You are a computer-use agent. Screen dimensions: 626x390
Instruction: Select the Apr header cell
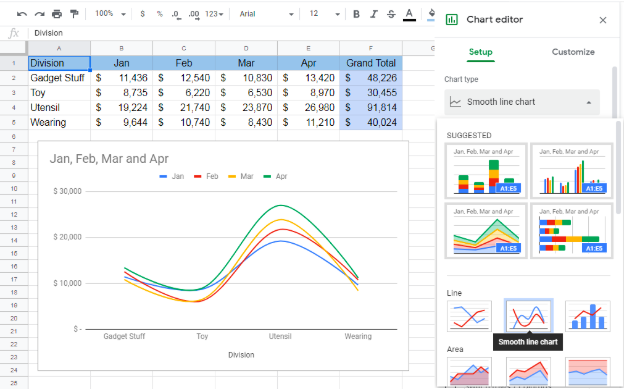pos(309,63)
